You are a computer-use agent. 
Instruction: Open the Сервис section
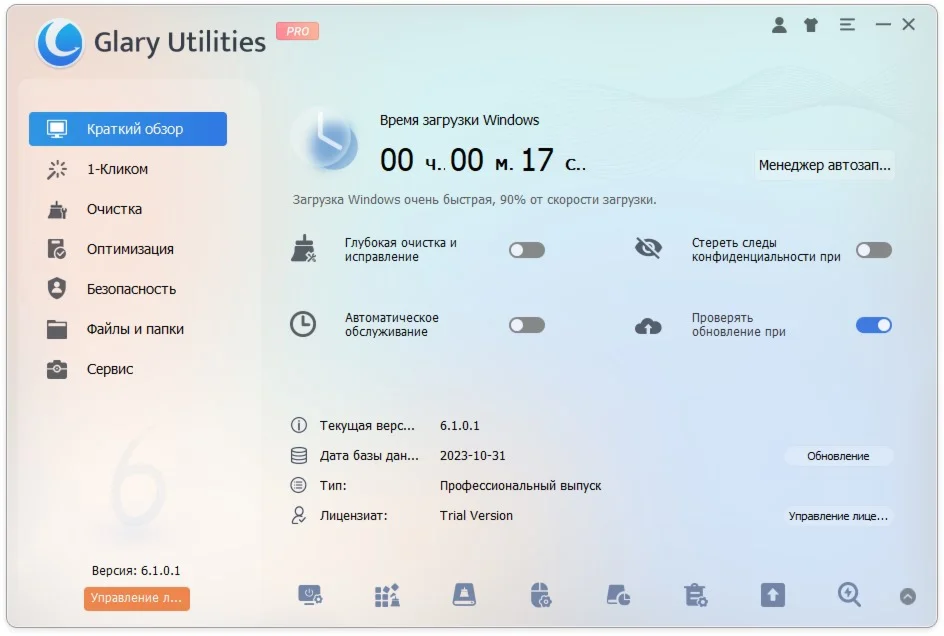pos(128,369)
